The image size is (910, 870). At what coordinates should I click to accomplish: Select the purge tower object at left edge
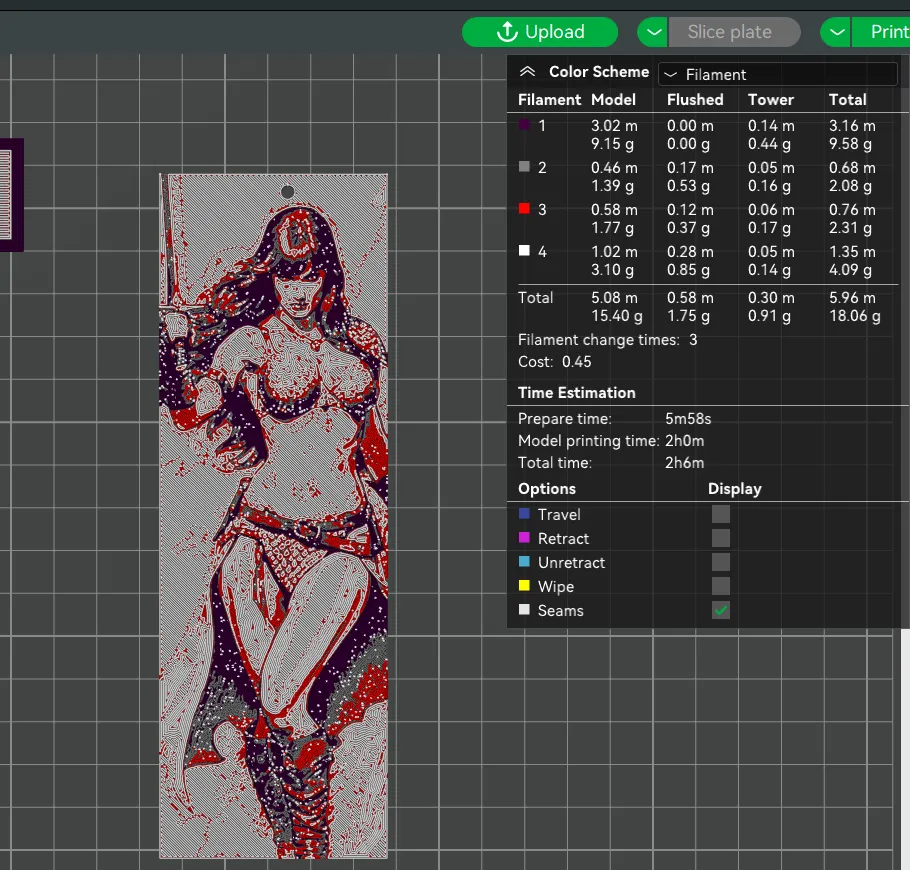click(11, 195)
